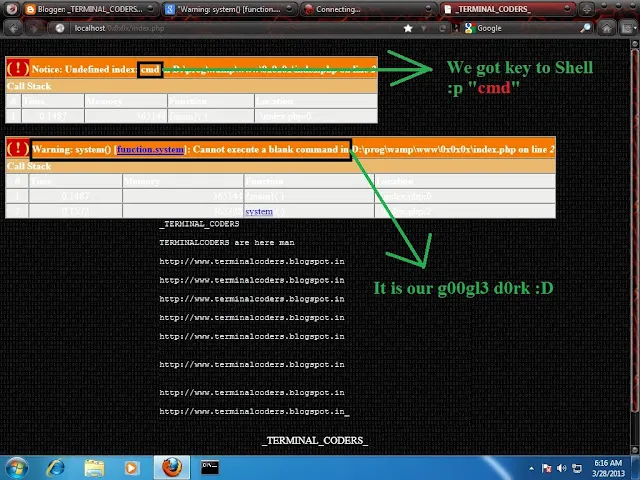
Task: Click the "TERMINALCODERS are here man" text
Action: [227, 242]
